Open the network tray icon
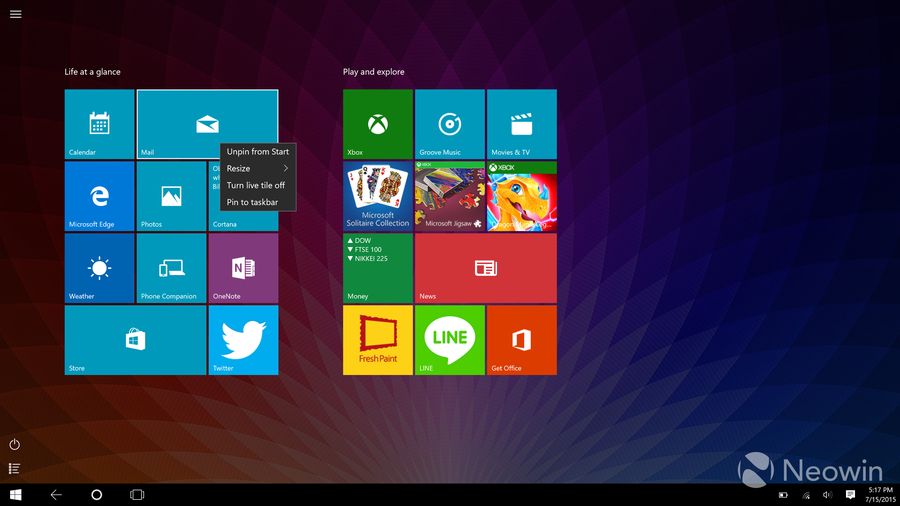Viewport: 900px width, 506px height. point(806,495)
